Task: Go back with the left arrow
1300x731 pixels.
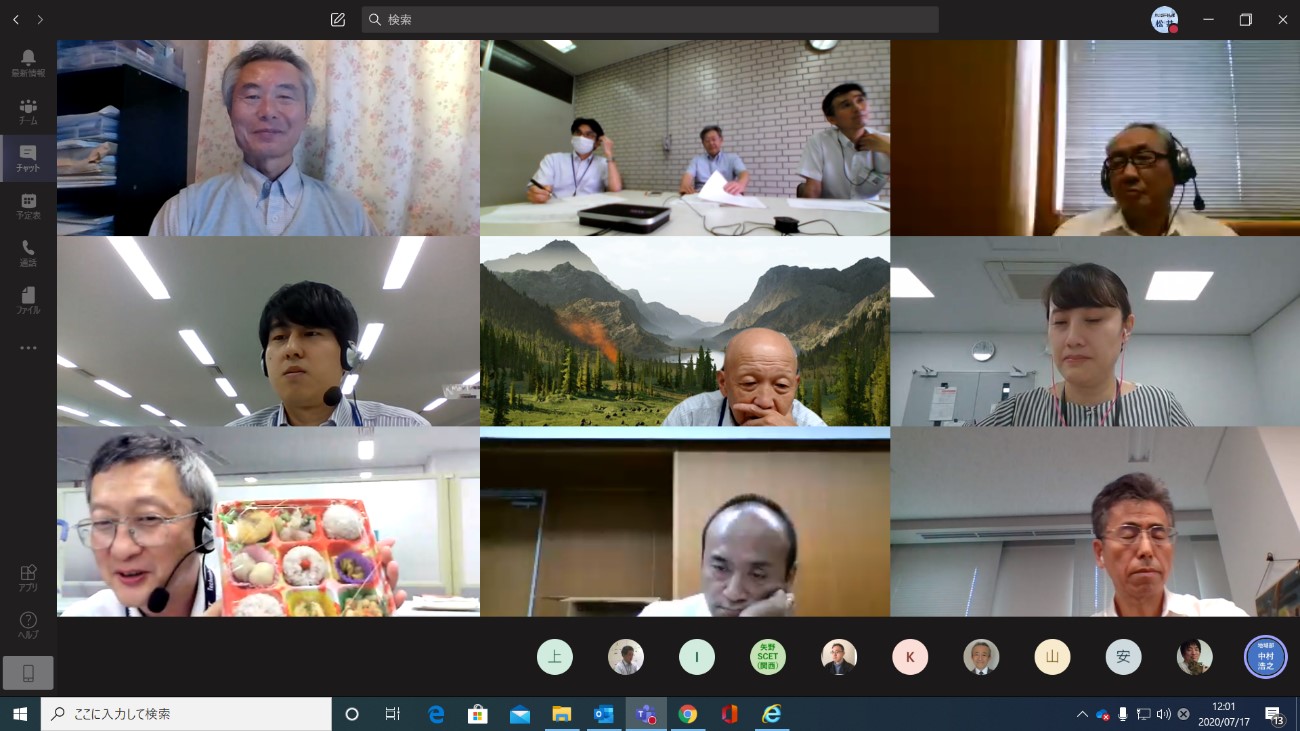Action: tap(16, 20)
